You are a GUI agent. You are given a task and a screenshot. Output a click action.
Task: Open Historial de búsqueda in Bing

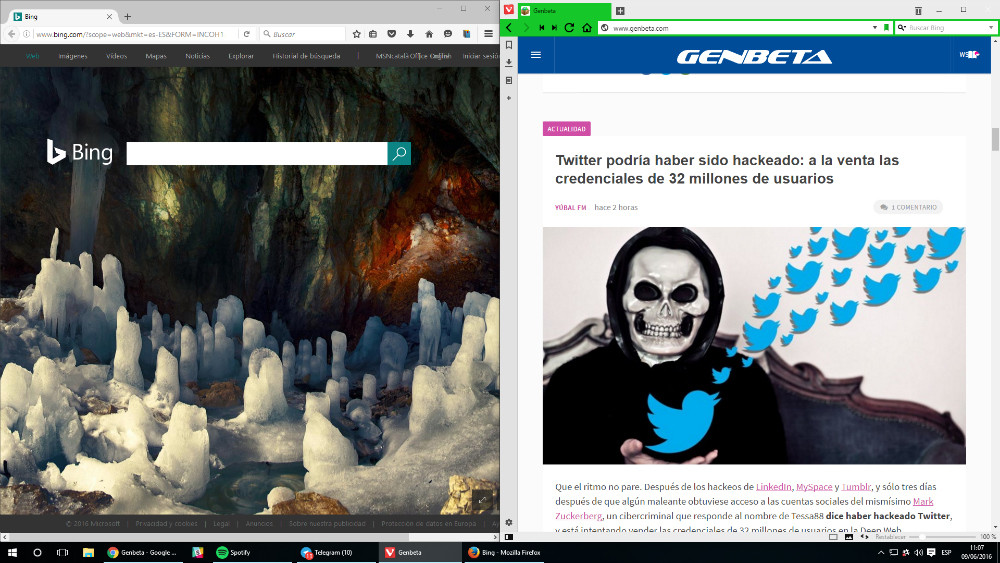[x=306, y=56]
